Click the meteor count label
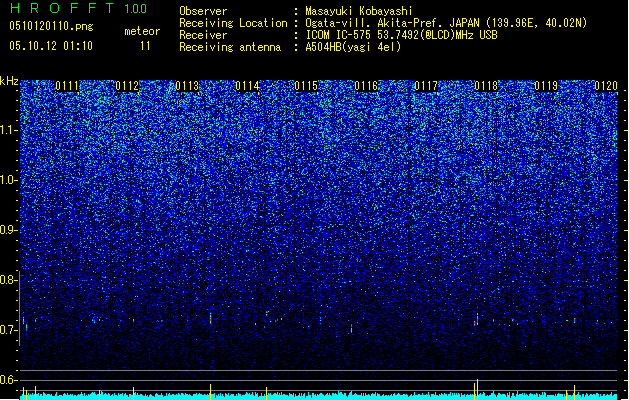Viewport: 629px width, 400px height. (142, 31)
